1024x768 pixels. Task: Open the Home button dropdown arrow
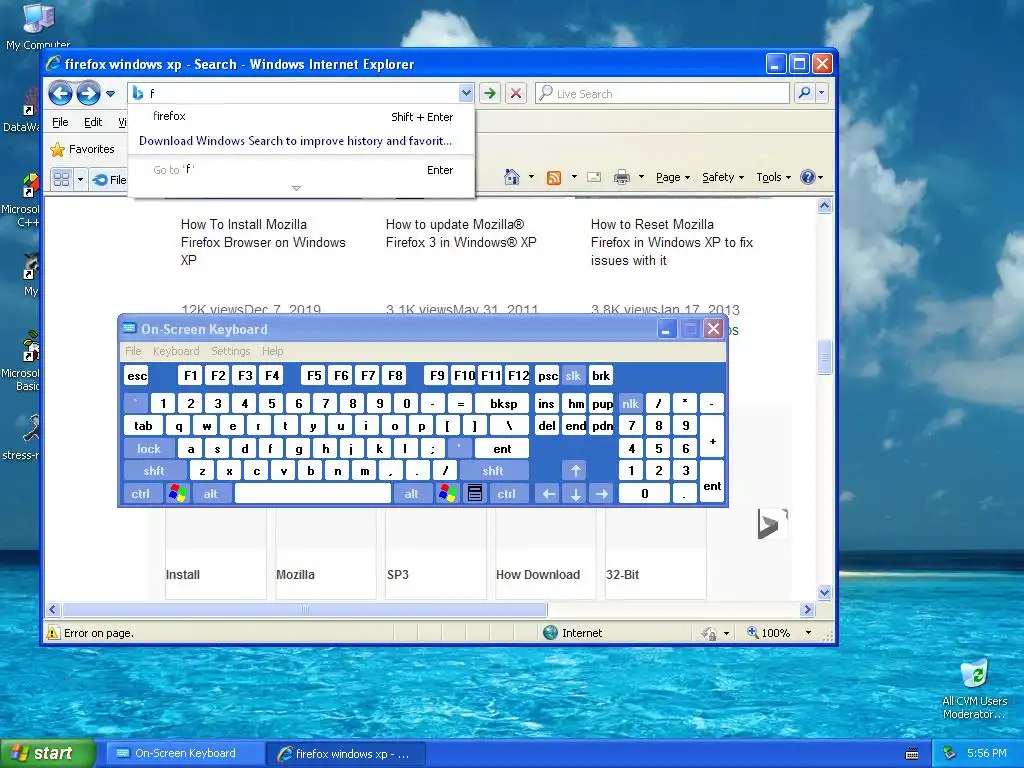point(531,177)
